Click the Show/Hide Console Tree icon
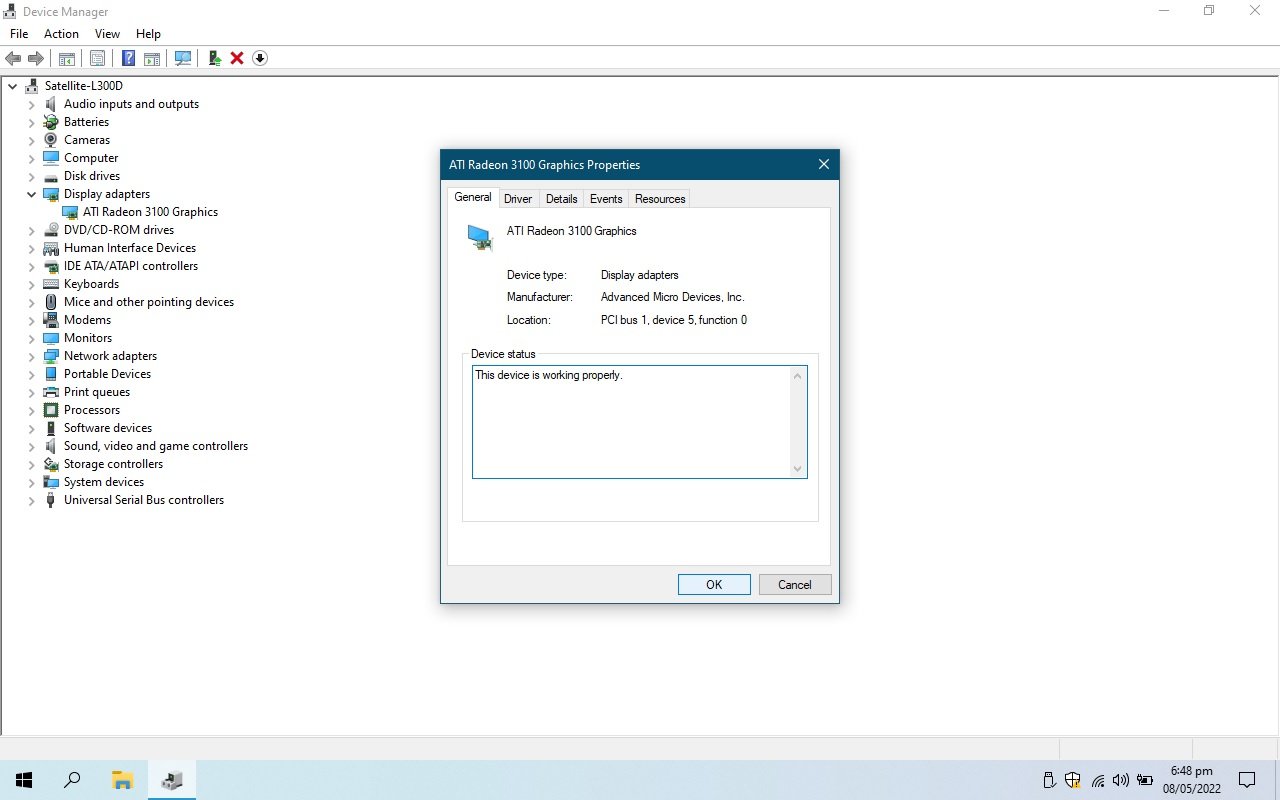1280x800 pixels. tap(67, 58)
